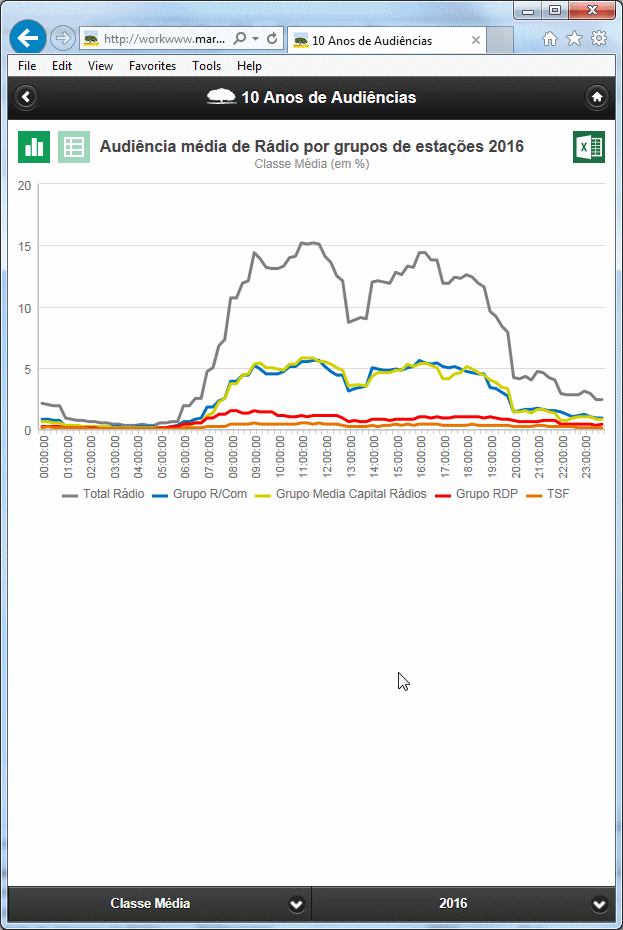
Task: Open the data table view icon
Action: pyautogui.click(x=74, y=147)
